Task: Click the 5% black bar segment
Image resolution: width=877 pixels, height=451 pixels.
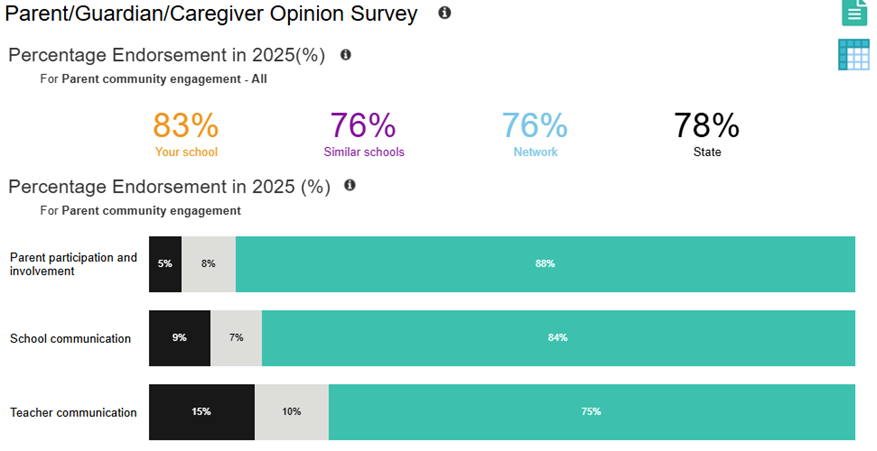Action: pyautogui.click(x=165, y=264)
